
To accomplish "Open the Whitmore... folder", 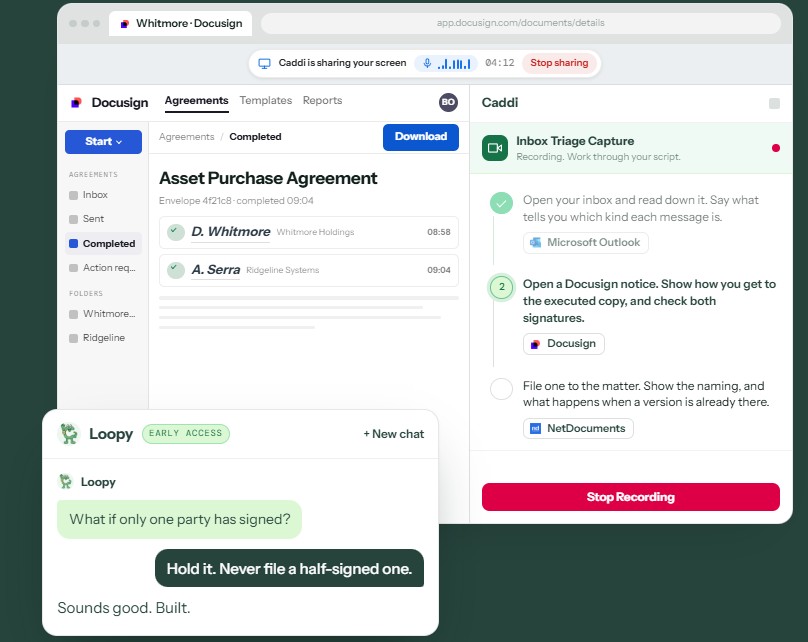I will 103,314.
